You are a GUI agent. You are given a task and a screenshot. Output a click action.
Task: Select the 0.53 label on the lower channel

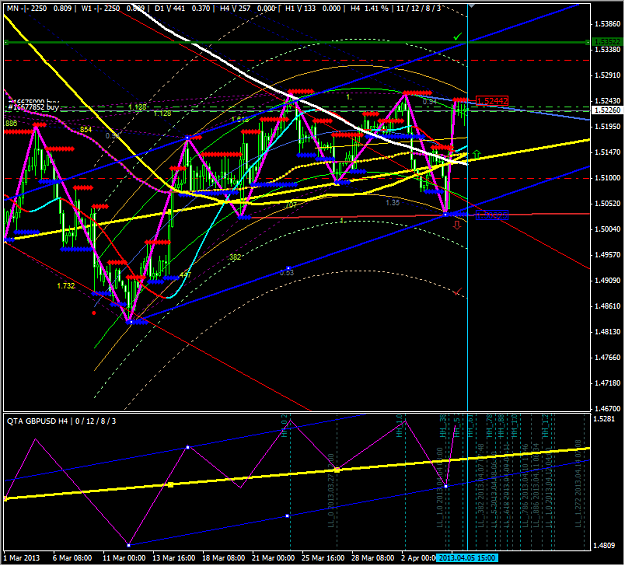(x=287, y=273)
